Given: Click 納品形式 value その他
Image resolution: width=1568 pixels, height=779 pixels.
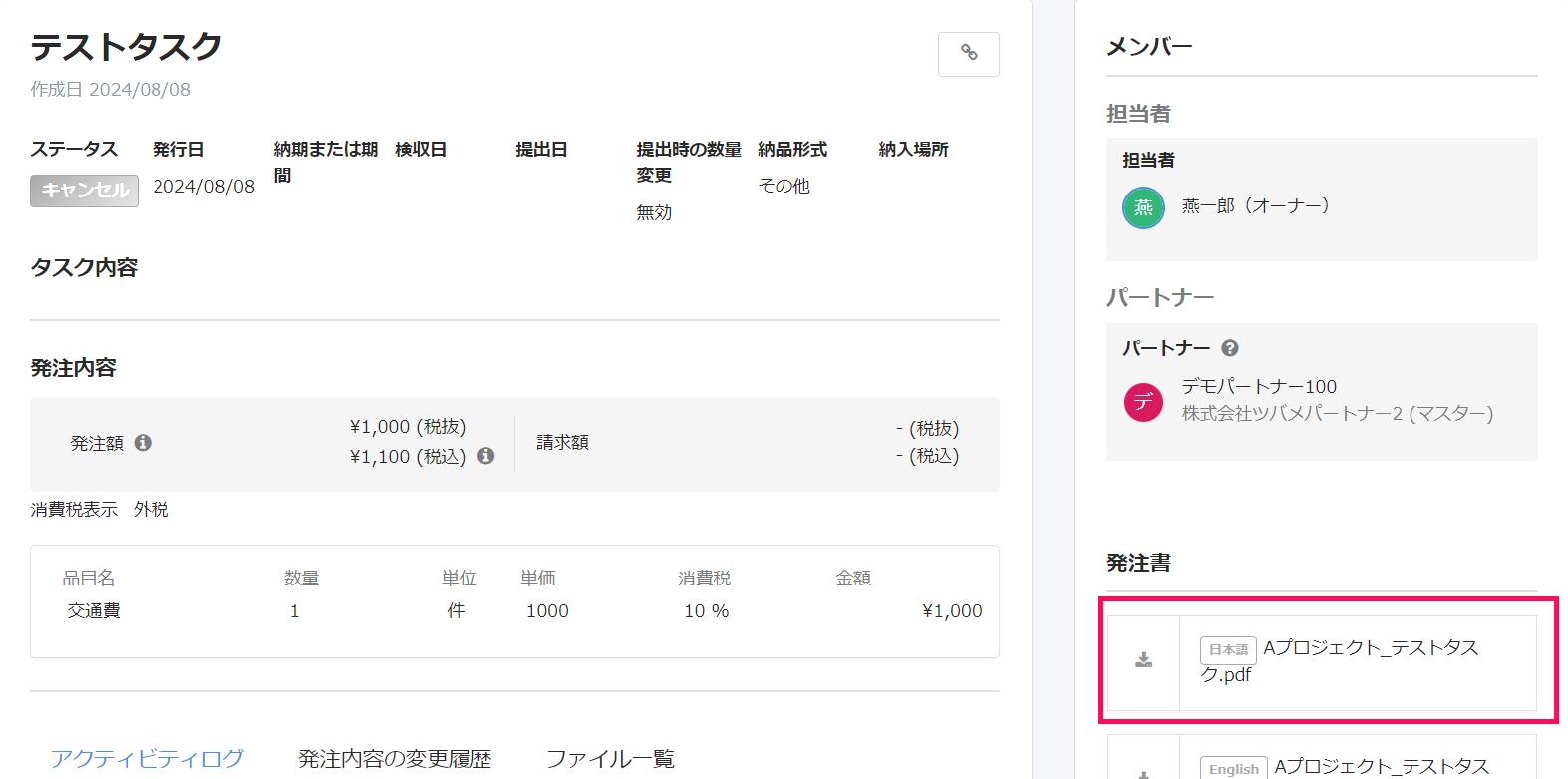Looking at the screenshot, I should coord(784,186).
